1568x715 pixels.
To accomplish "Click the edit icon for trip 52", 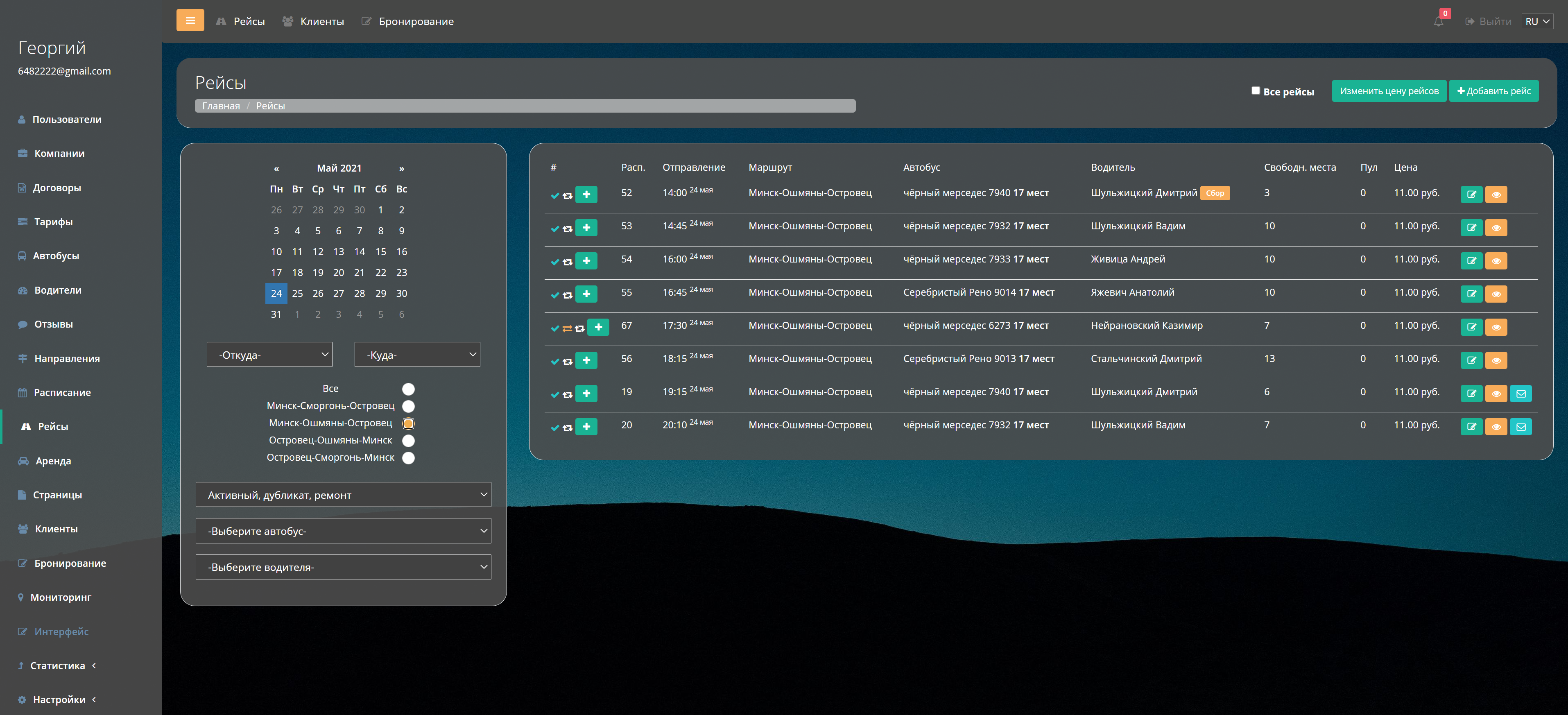I will pyautogui.click(x=1471, y=195).
